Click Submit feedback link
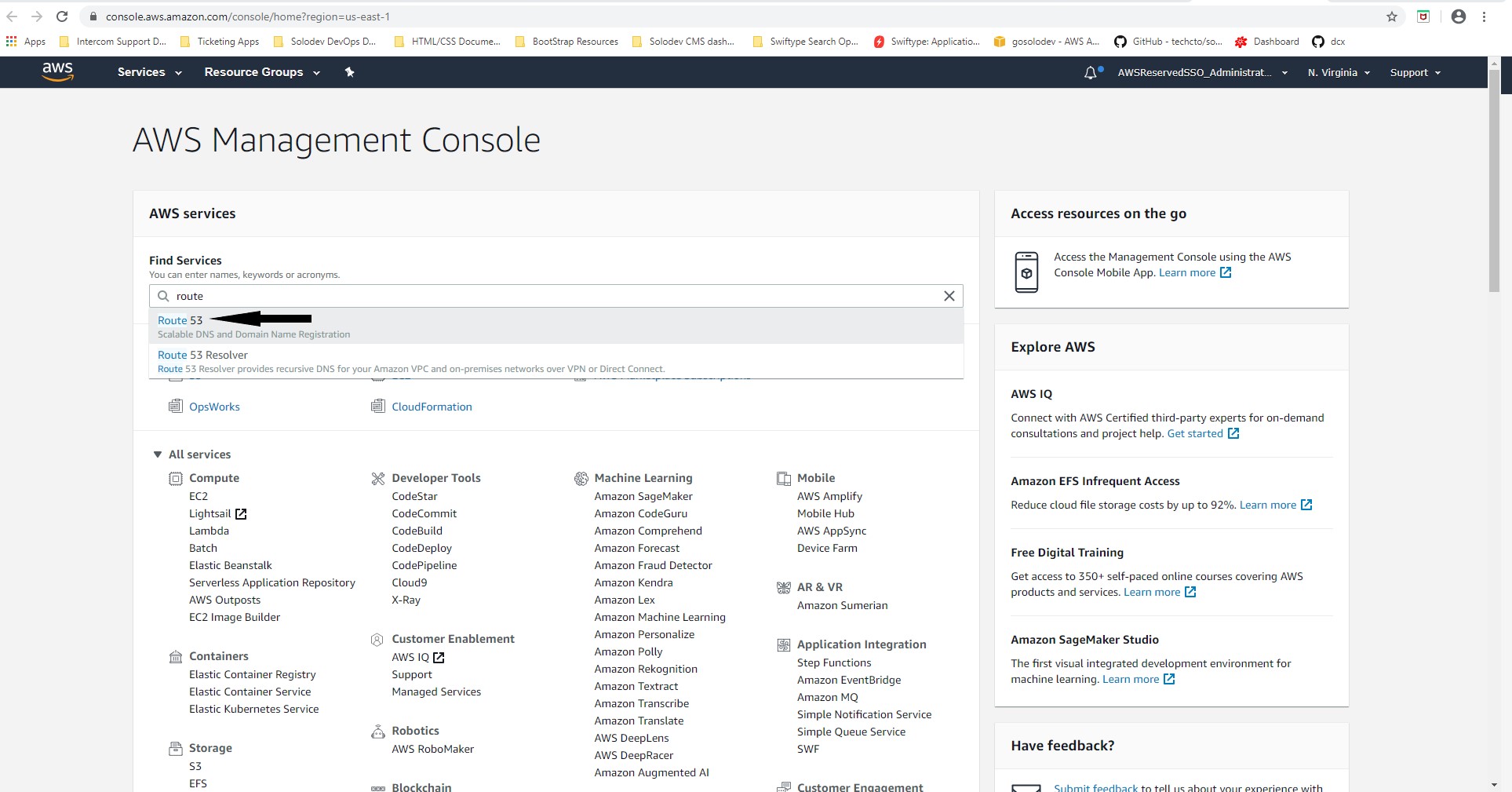 click(1095, 787)
